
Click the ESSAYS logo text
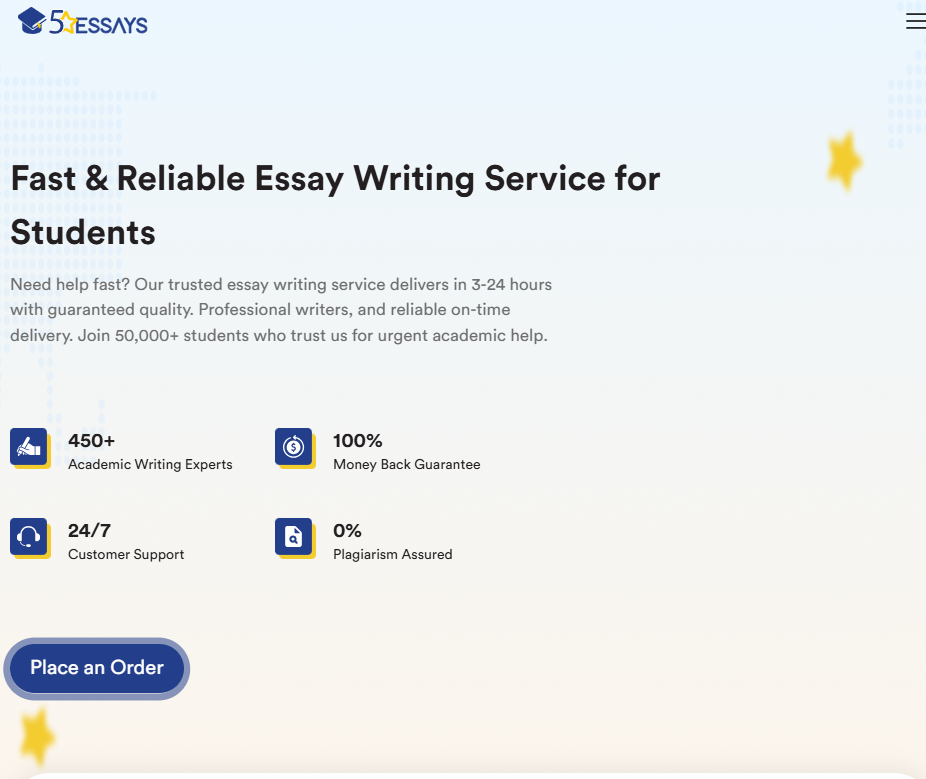coord(111,22)
